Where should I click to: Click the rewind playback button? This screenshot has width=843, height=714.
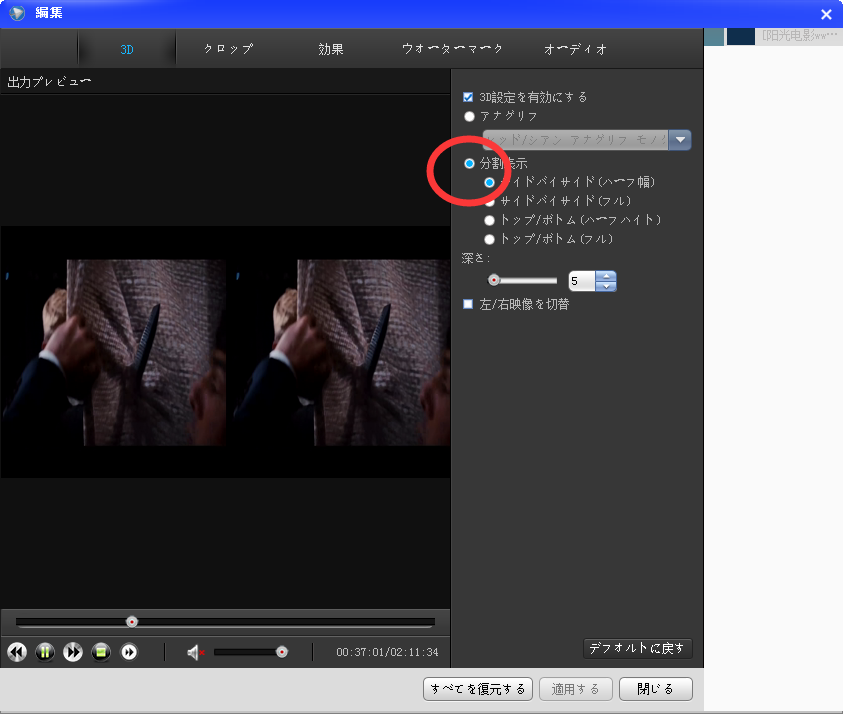click(x=17, y=652)
